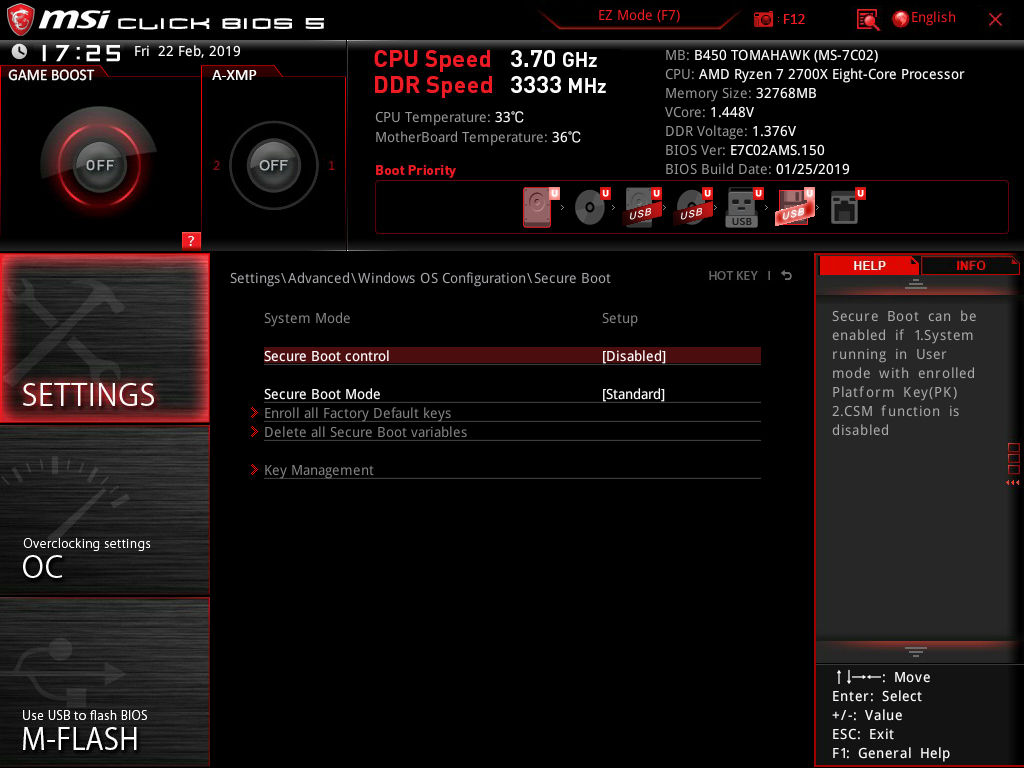Expand Delete all Secure Boot variables entry
1024x768 pixels.
tap(365, 432)
